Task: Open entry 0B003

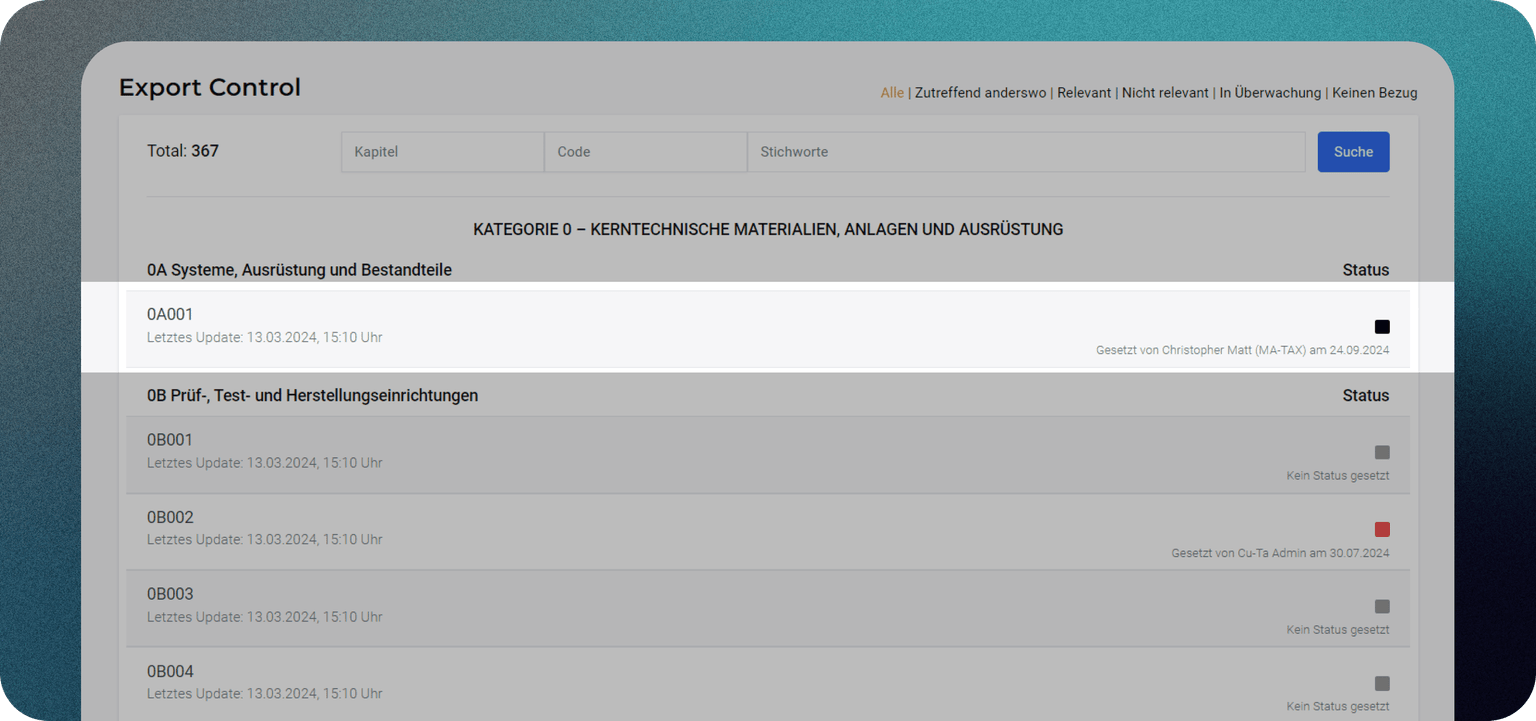Action: [x=170, y=595]
